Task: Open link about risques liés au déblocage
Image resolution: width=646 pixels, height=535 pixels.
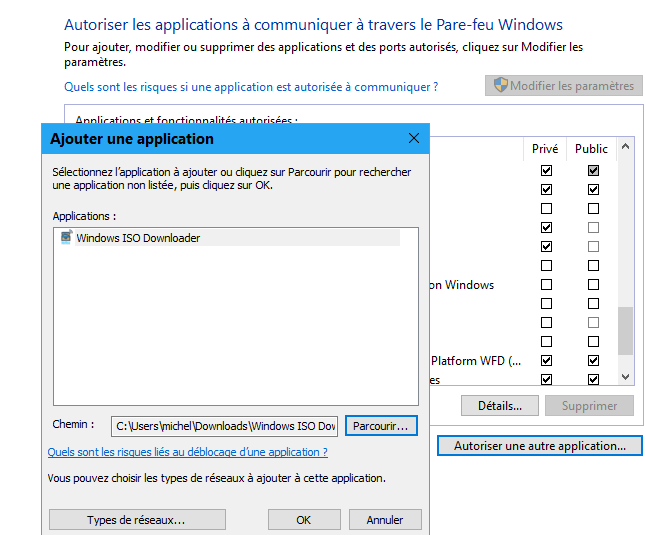Action: click(187, 452)
